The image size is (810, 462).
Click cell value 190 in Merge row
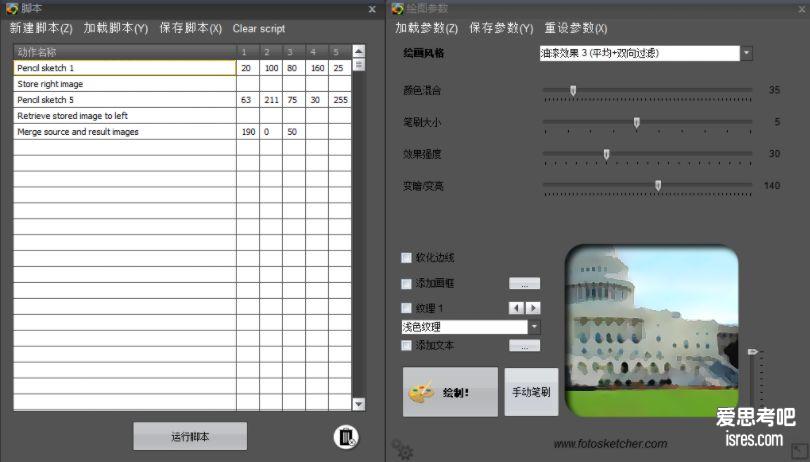click(248, 132)
